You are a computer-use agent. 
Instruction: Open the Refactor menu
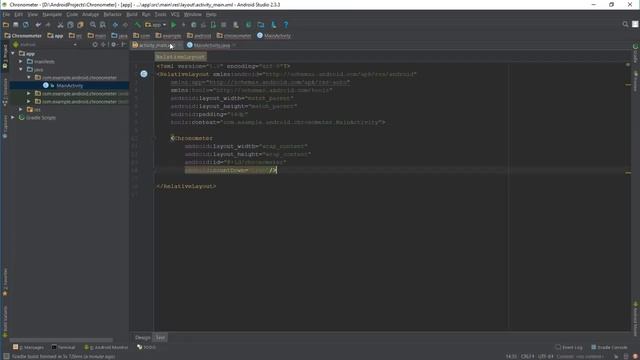pos(112,14)
